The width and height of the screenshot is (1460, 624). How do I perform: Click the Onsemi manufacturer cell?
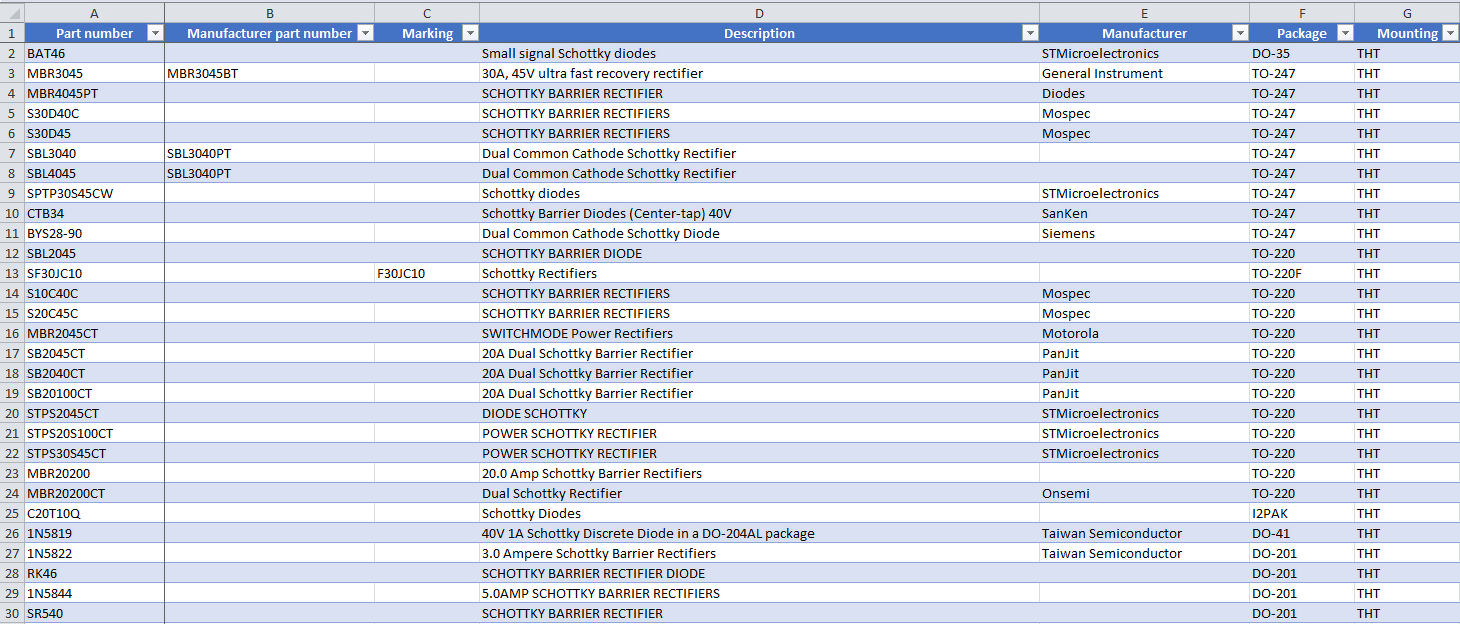coord(1145,493)
